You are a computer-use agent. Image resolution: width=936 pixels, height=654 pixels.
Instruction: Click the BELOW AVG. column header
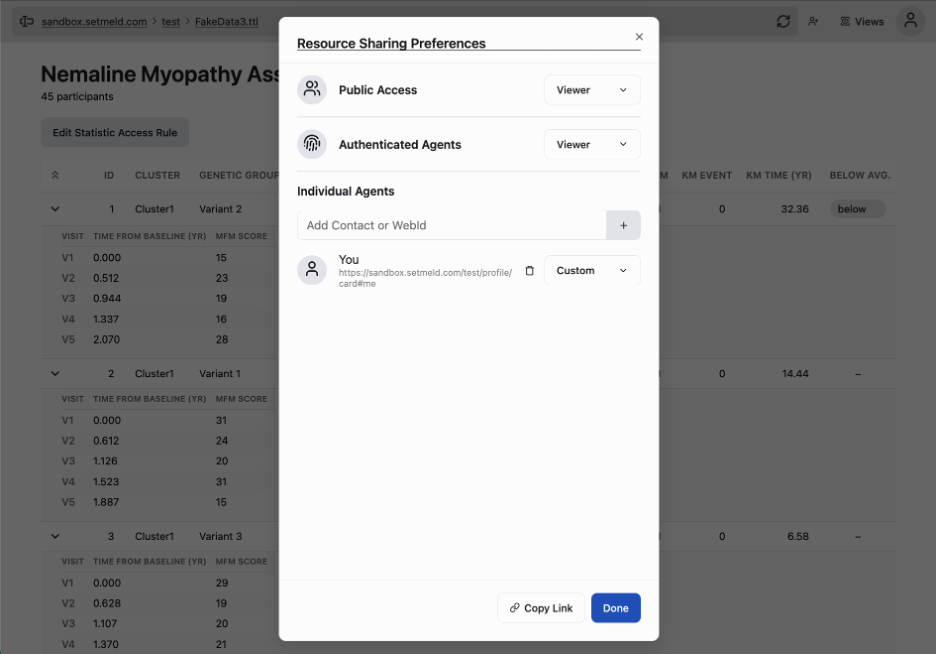[x=860, y=175]
